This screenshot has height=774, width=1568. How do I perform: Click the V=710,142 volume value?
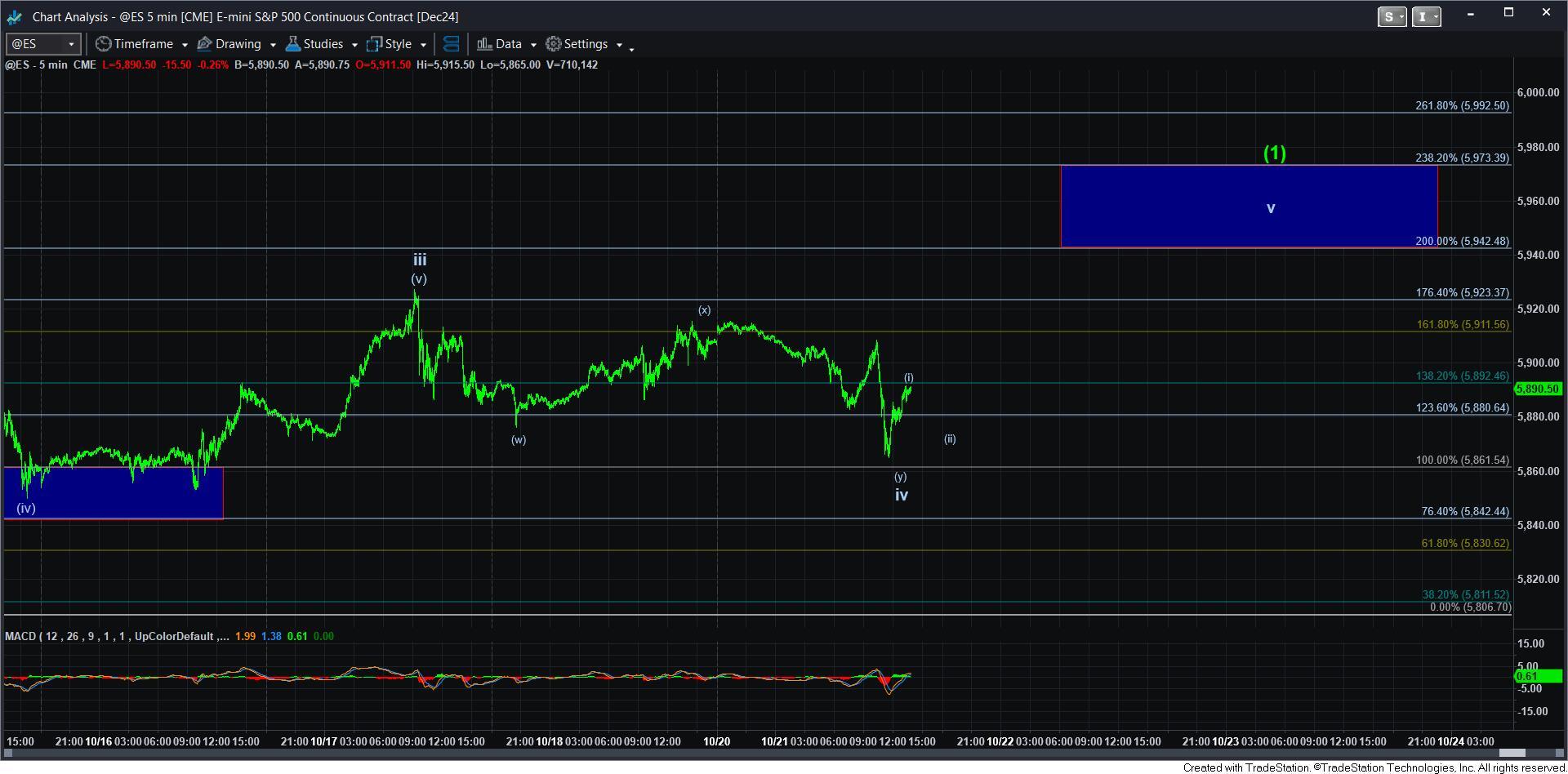click(x=572, y=64)
